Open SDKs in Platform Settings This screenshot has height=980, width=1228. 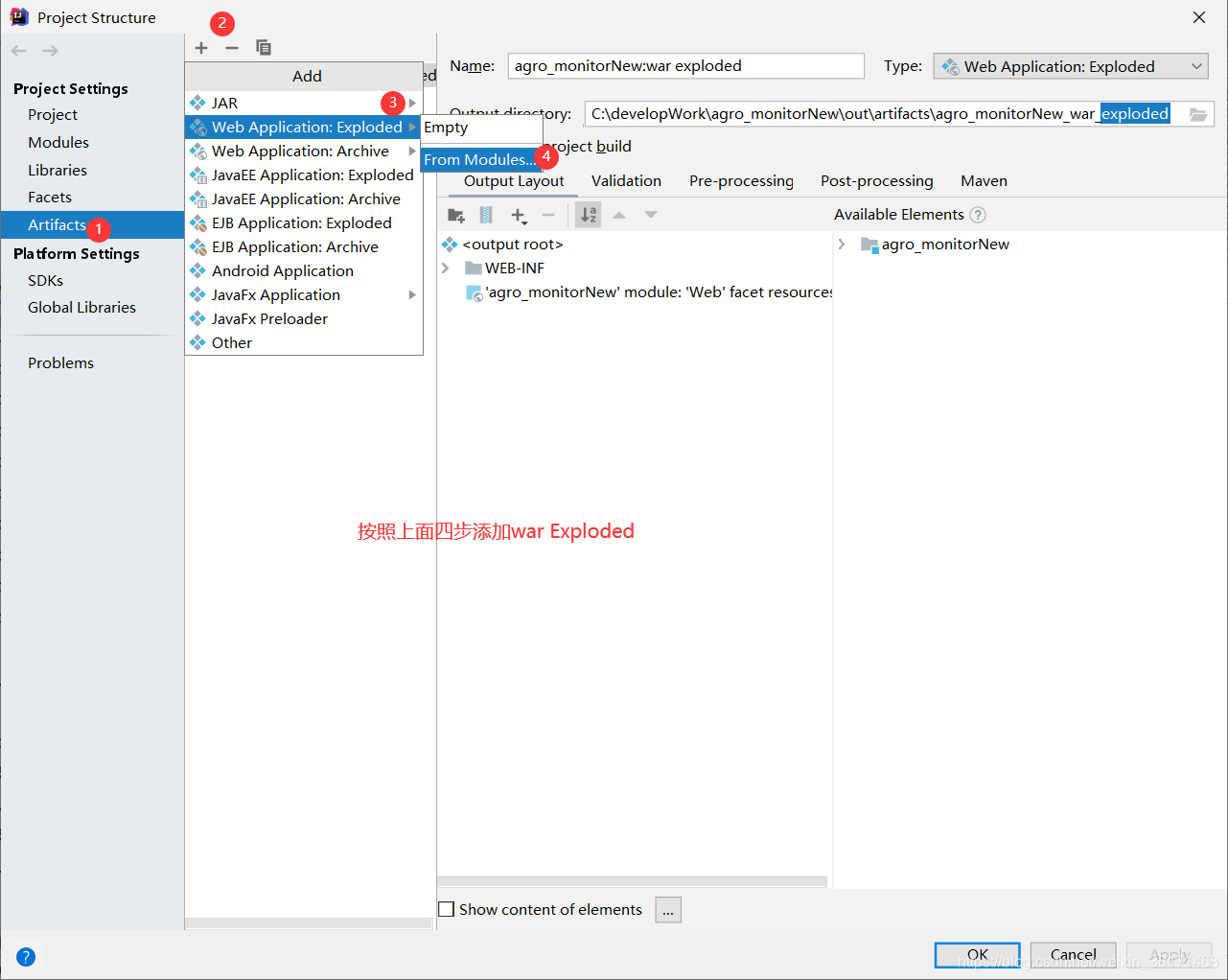pos(45,281)
